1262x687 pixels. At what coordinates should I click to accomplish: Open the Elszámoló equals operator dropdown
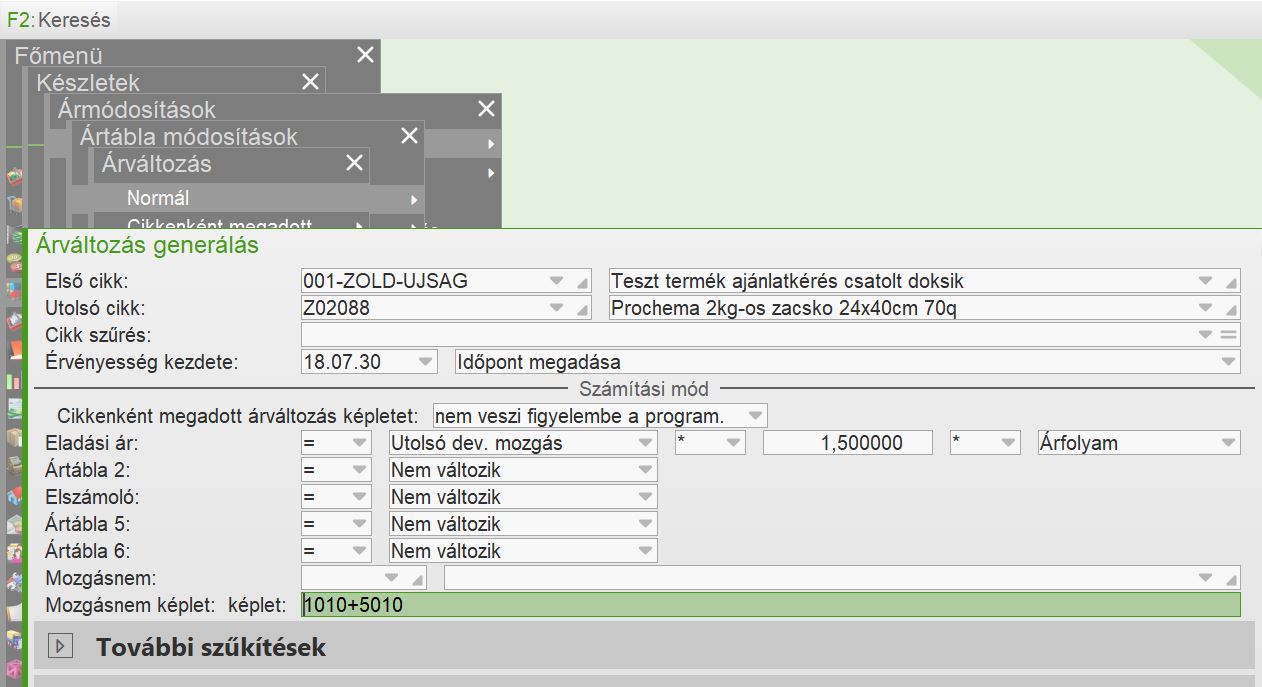(x=360, y=497)
